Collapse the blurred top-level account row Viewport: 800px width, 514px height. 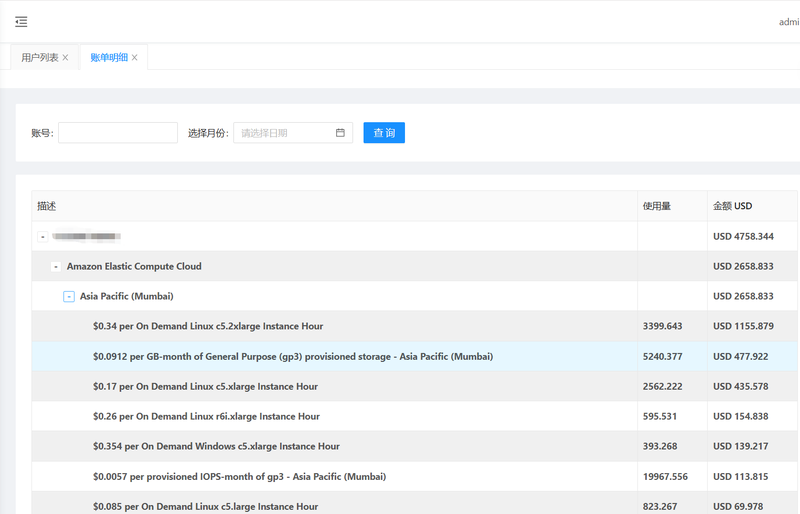click(43, 236)
